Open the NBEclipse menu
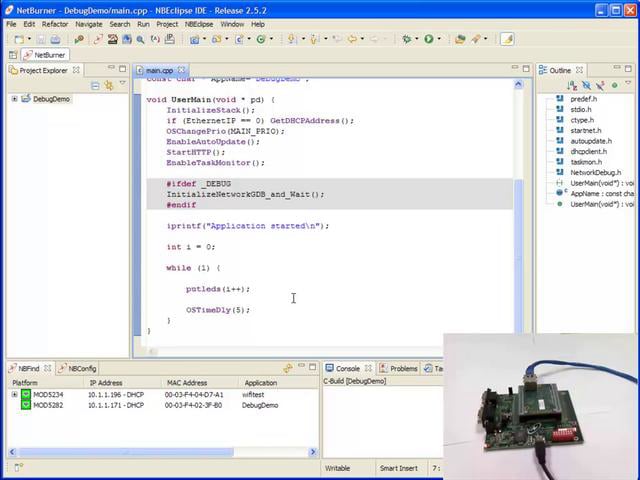Viewport: 640px width, 480px height. pyautogui.click(x=198, y=24)
